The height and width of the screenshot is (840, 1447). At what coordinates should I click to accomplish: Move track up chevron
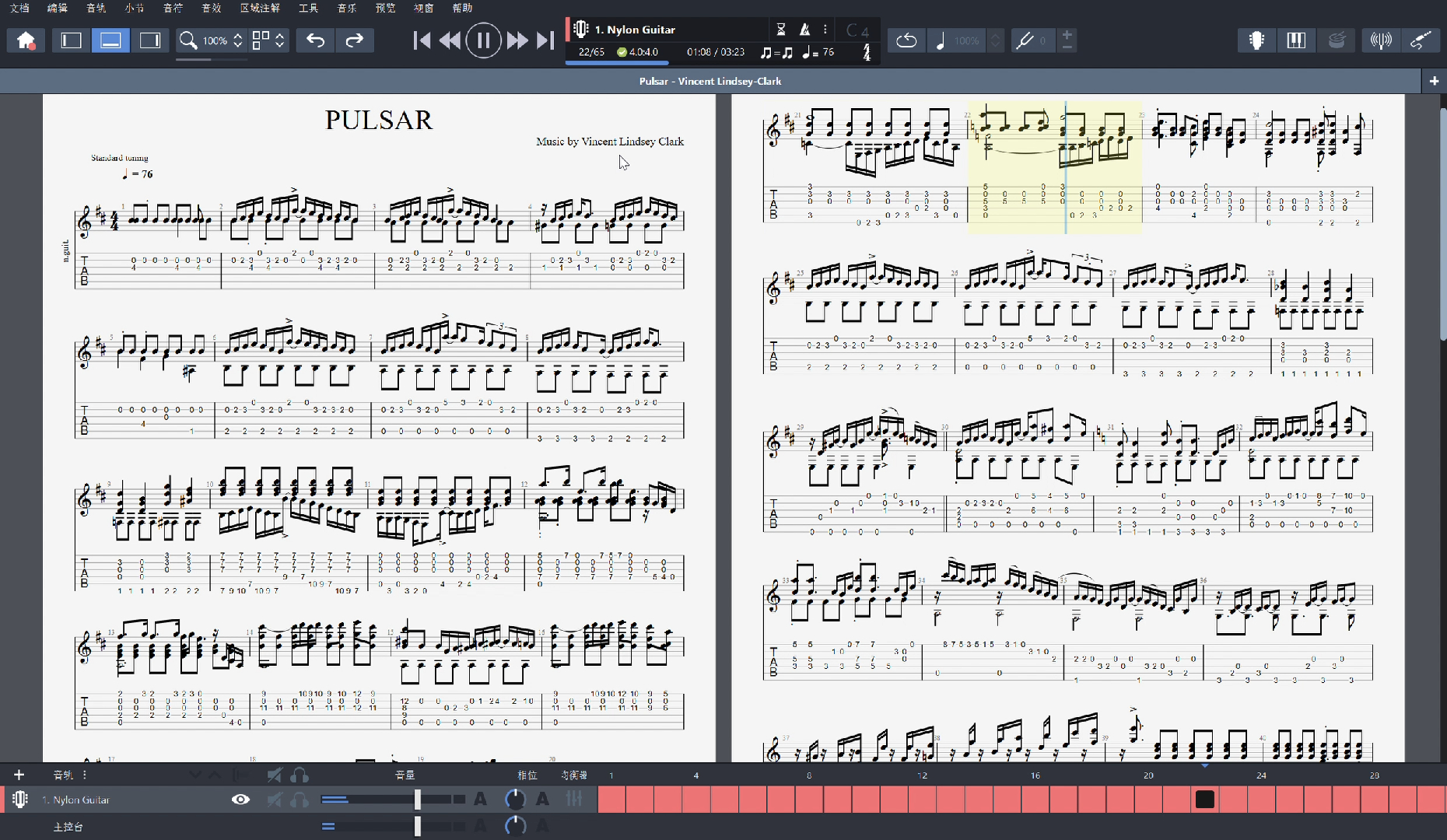click(215, 775)
